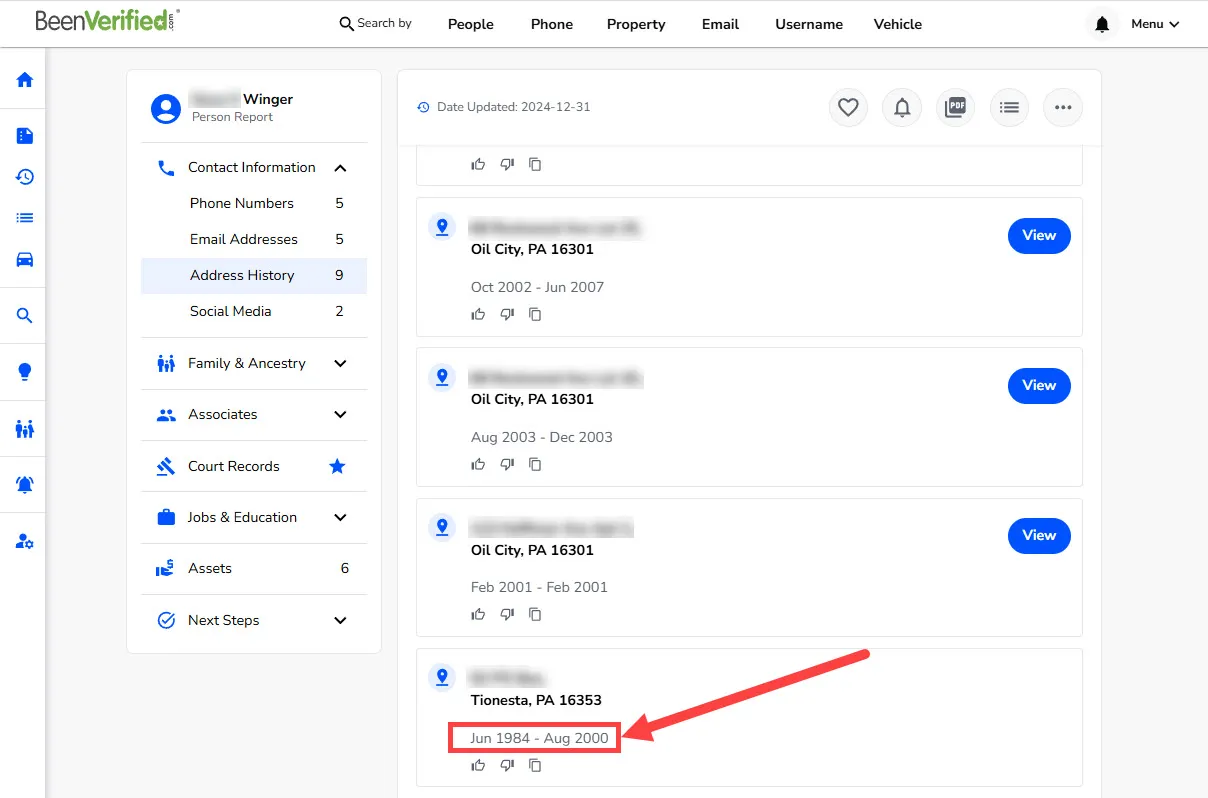1208x798 pixels.
Task: Click the lightbulb icon in the sidebar
Action: click(22, 371)
